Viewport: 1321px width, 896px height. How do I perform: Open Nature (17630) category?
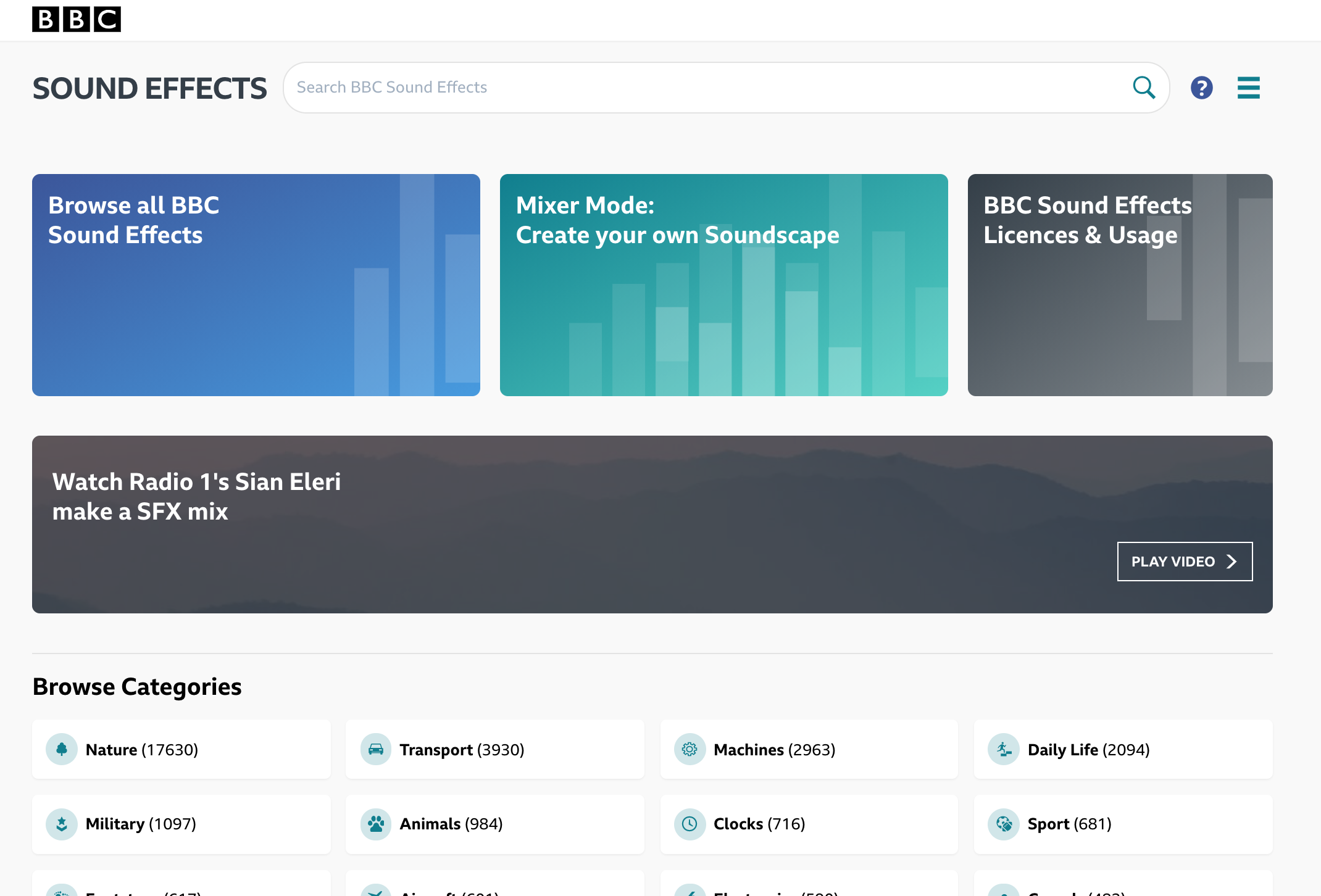tap(181, 749)
